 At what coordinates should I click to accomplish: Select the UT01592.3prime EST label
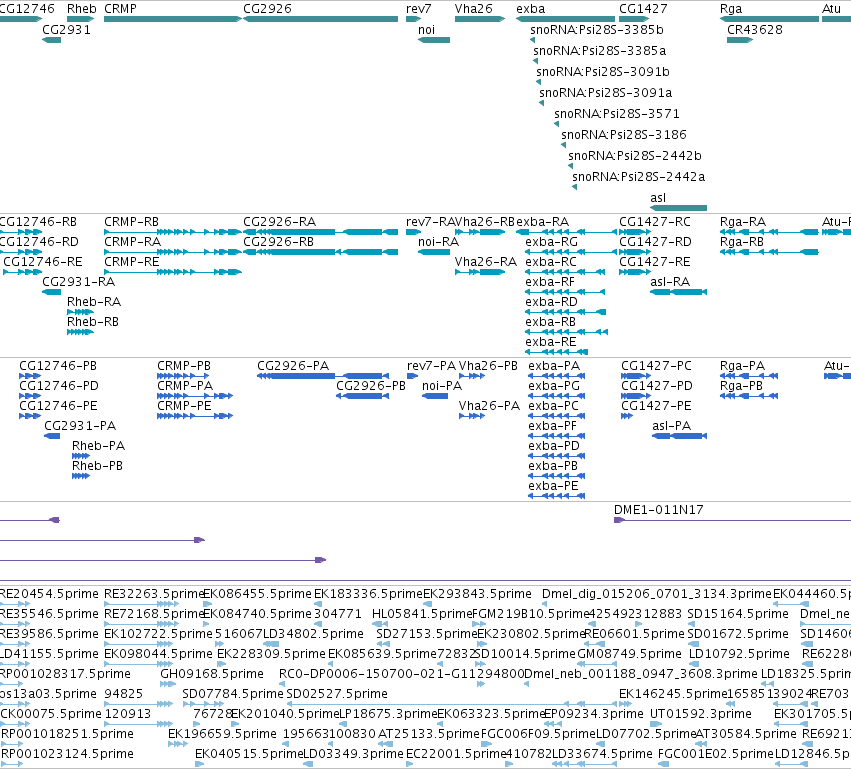[x=701, y=714]
